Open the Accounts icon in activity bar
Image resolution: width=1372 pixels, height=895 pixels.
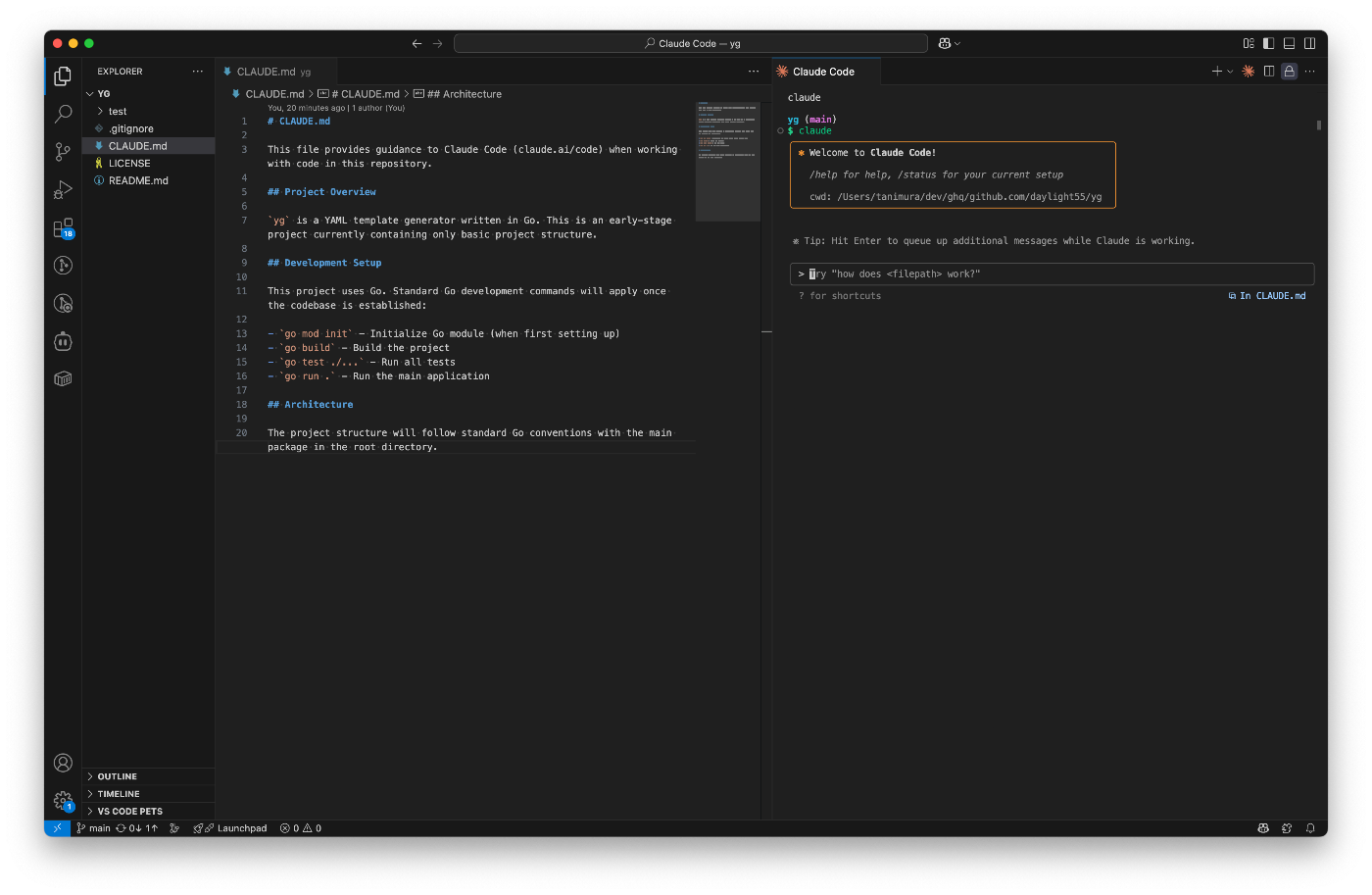pos(63,763)
